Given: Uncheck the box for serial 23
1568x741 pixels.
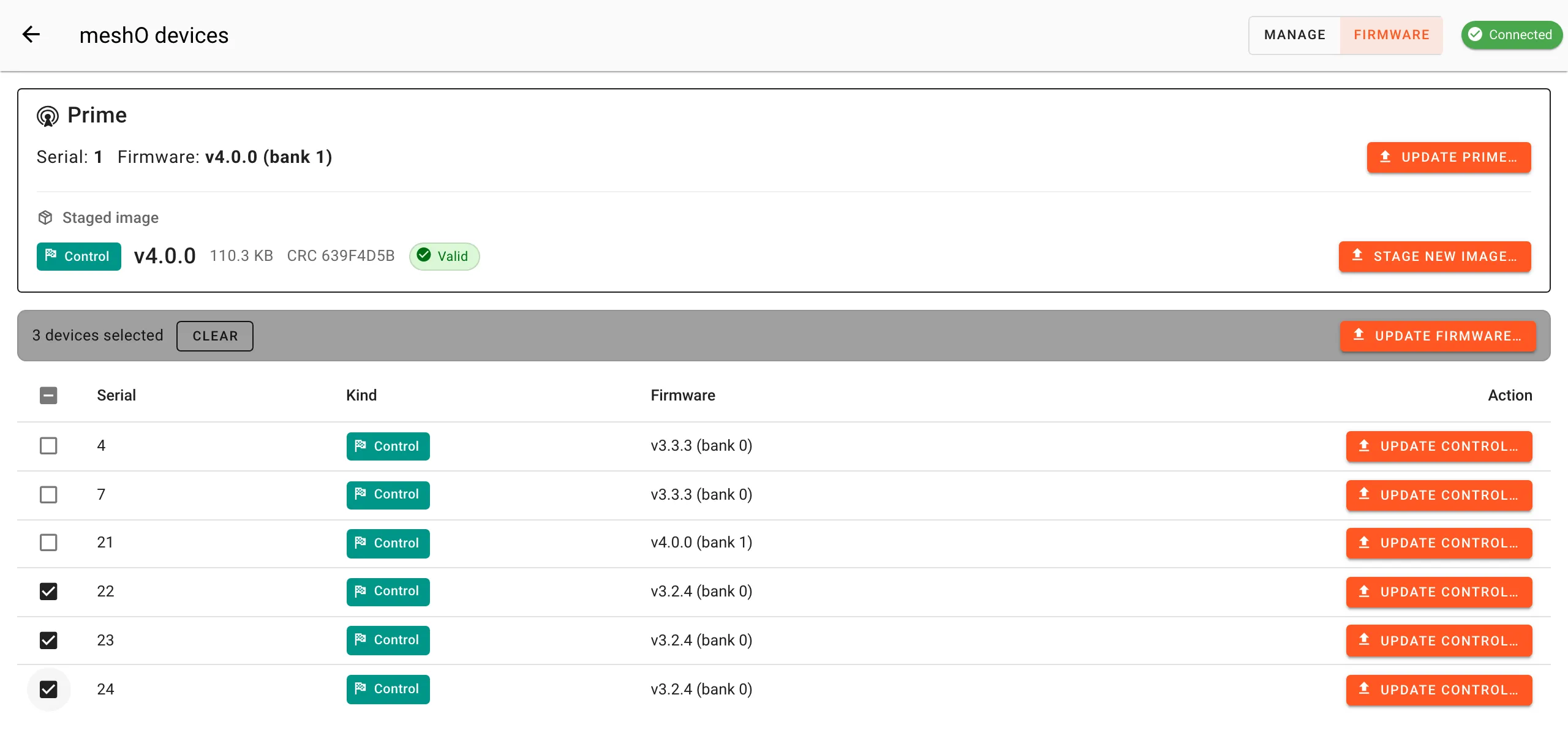Looking at the screenshot, I should tap(48, 640).
